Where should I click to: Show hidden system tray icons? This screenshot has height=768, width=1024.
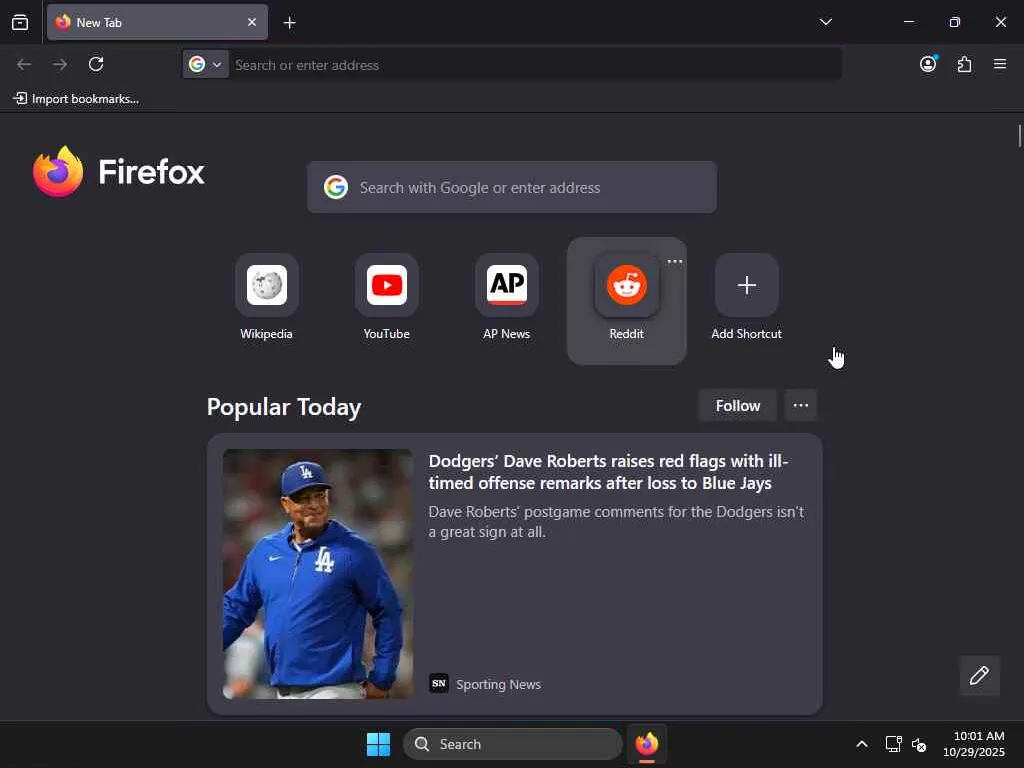click(862, 744)
